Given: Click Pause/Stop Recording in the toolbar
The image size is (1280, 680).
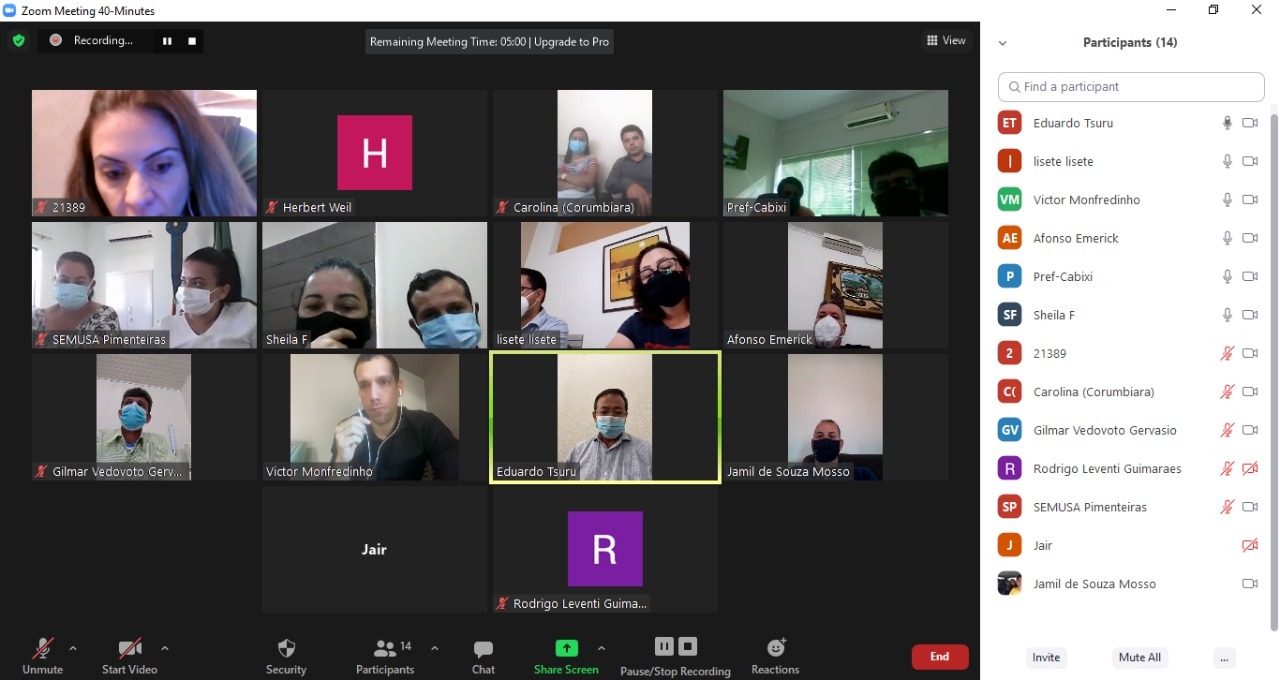Looking at the screenshot, I should [675, 656].
